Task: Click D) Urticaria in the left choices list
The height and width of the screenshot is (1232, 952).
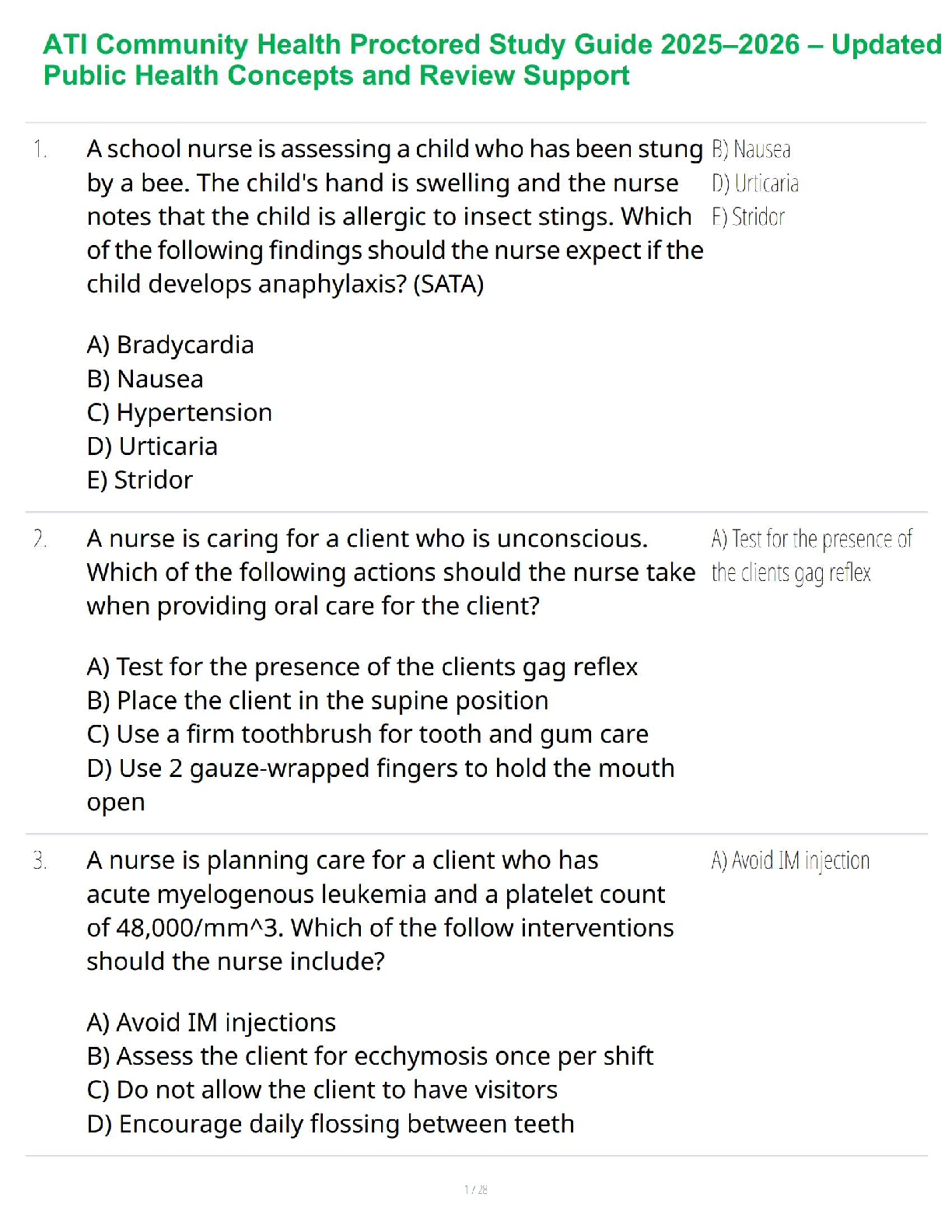Action: 152,446
